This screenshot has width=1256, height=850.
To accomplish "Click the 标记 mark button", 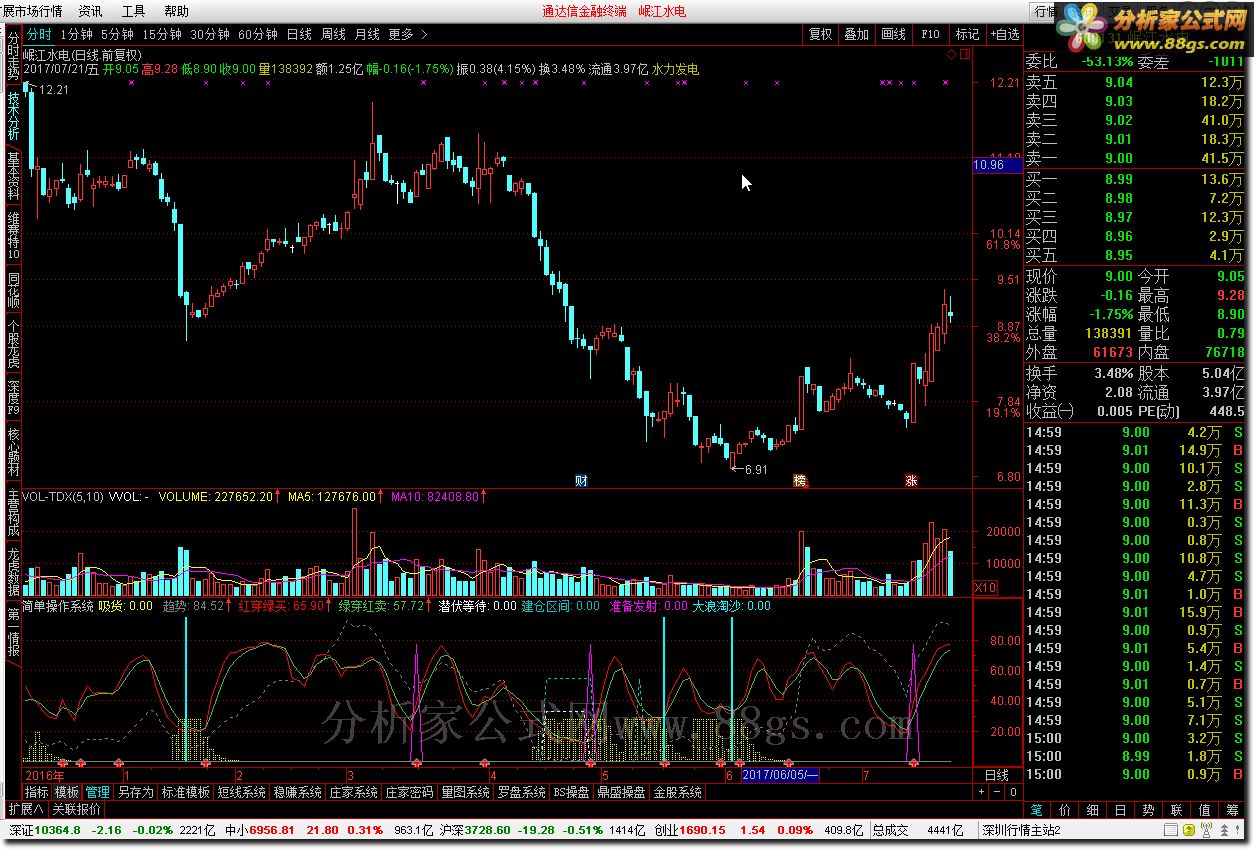I will point(967,34).
